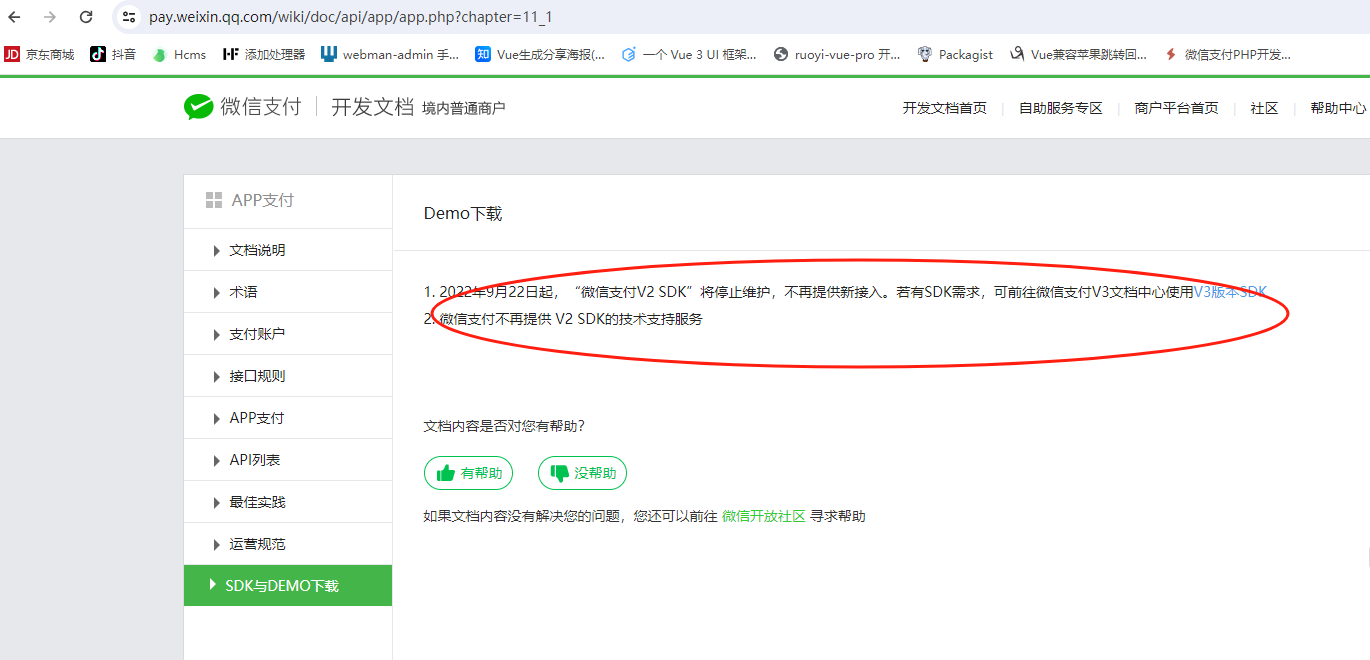Image resolution: width=1370 pixels, height=660 pixels.
Task: Open 自助服务专区 in top navigation
Action: coord(1060,108)
